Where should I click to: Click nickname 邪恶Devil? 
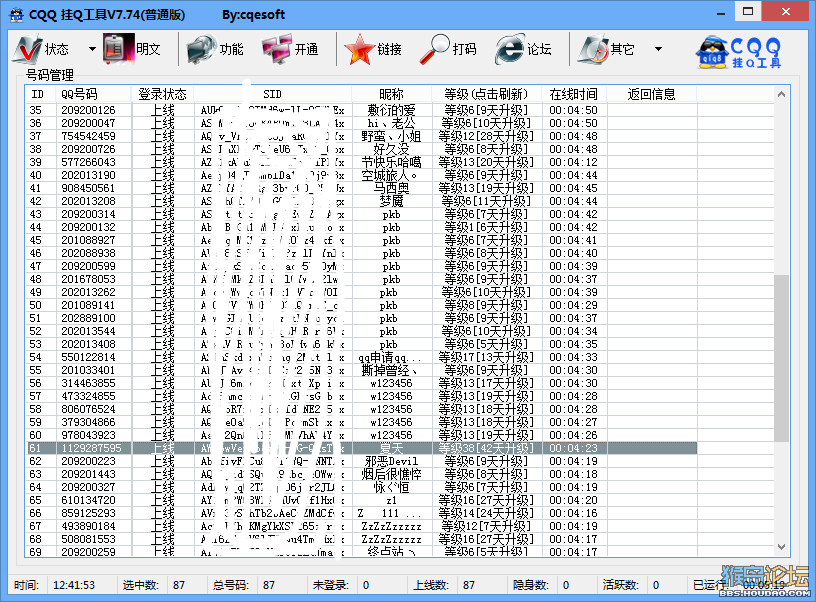tap(391, 462)
